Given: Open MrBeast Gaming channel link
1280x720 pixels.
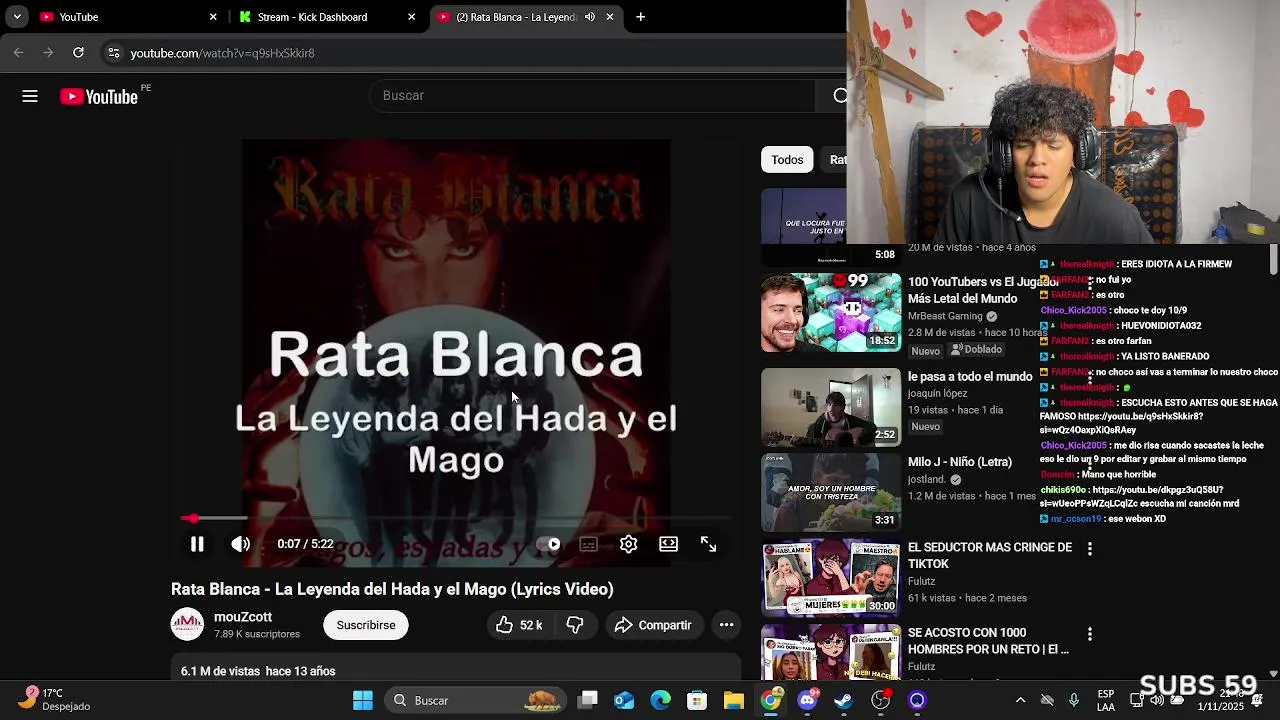Looking at the screenshot, I should click(945, 316).
